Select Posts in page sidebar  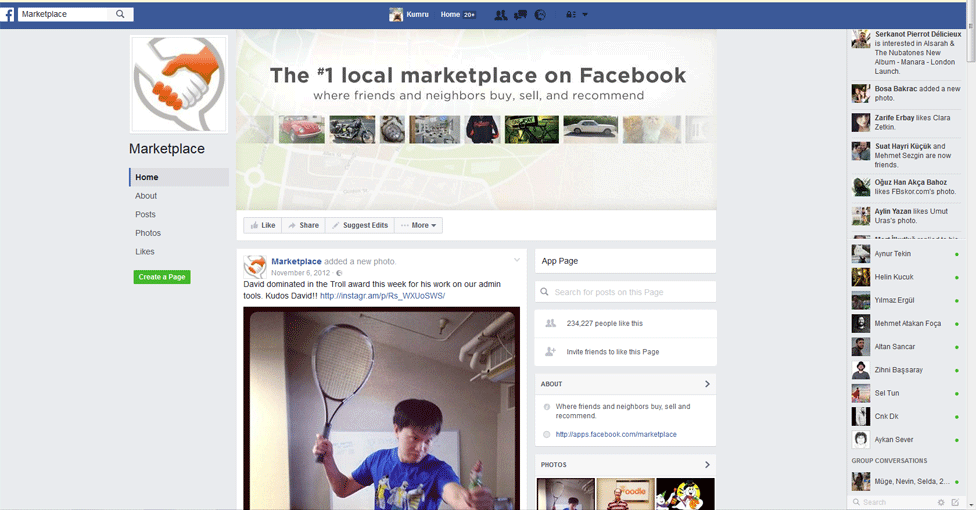[145, 214]
